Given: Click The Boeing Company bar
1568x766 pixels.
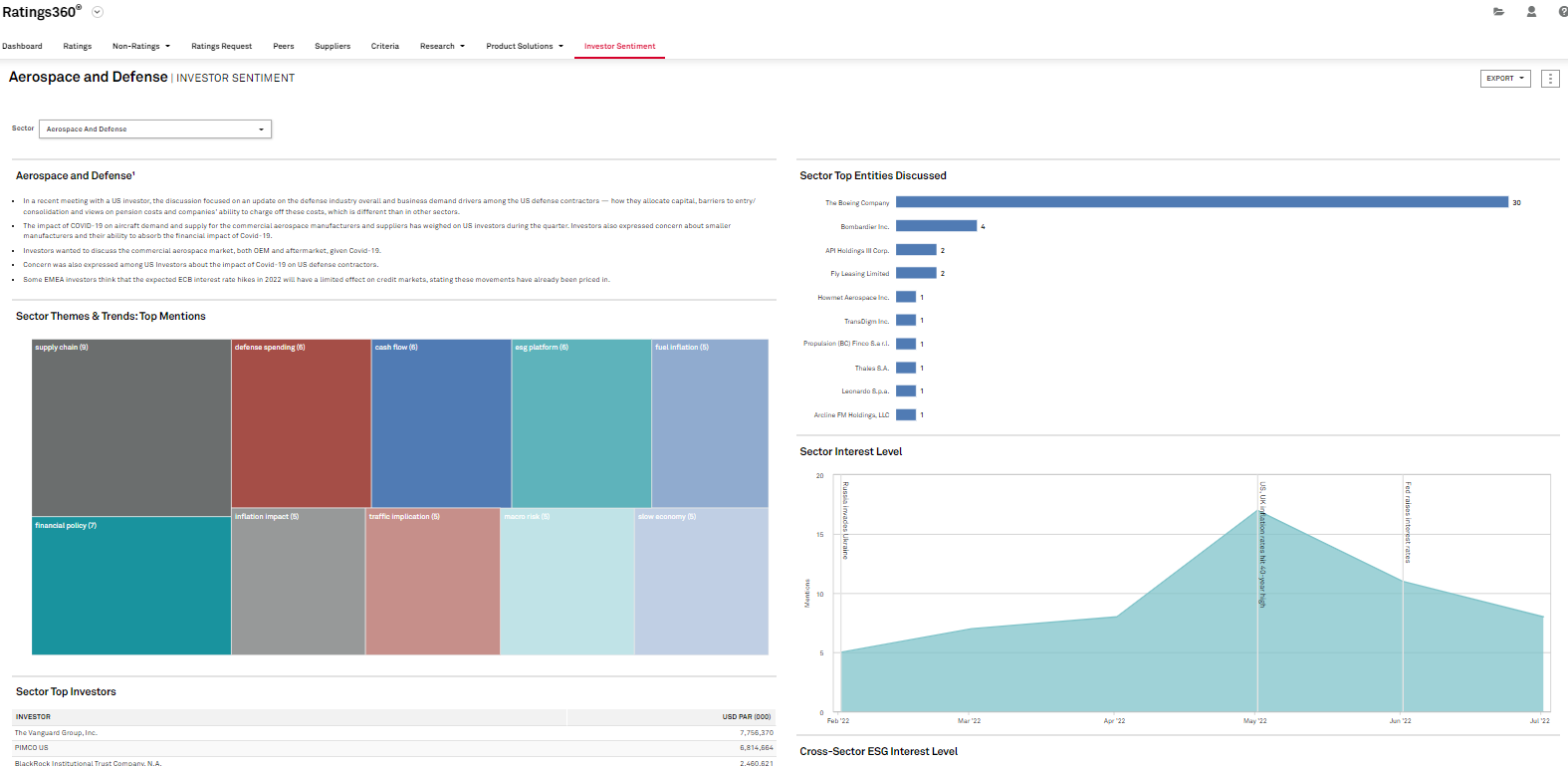Looking at the screenshot, I should click(x=1202, y=202).
